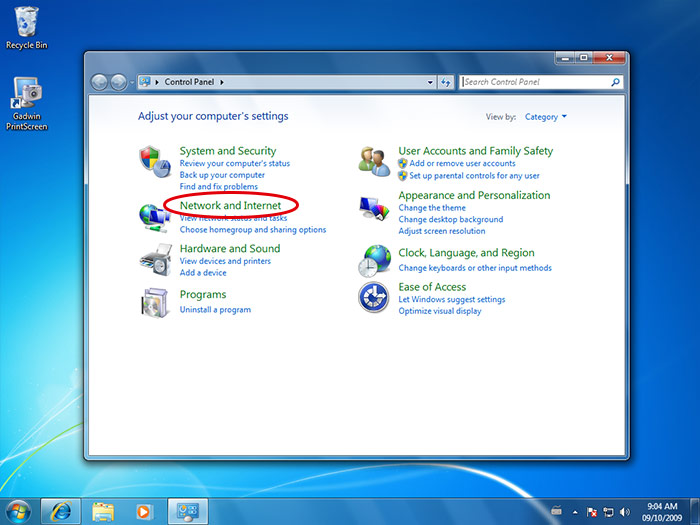Click Change the theme
The width and height of the screenshot is (700, 525).
pos(432,208)
